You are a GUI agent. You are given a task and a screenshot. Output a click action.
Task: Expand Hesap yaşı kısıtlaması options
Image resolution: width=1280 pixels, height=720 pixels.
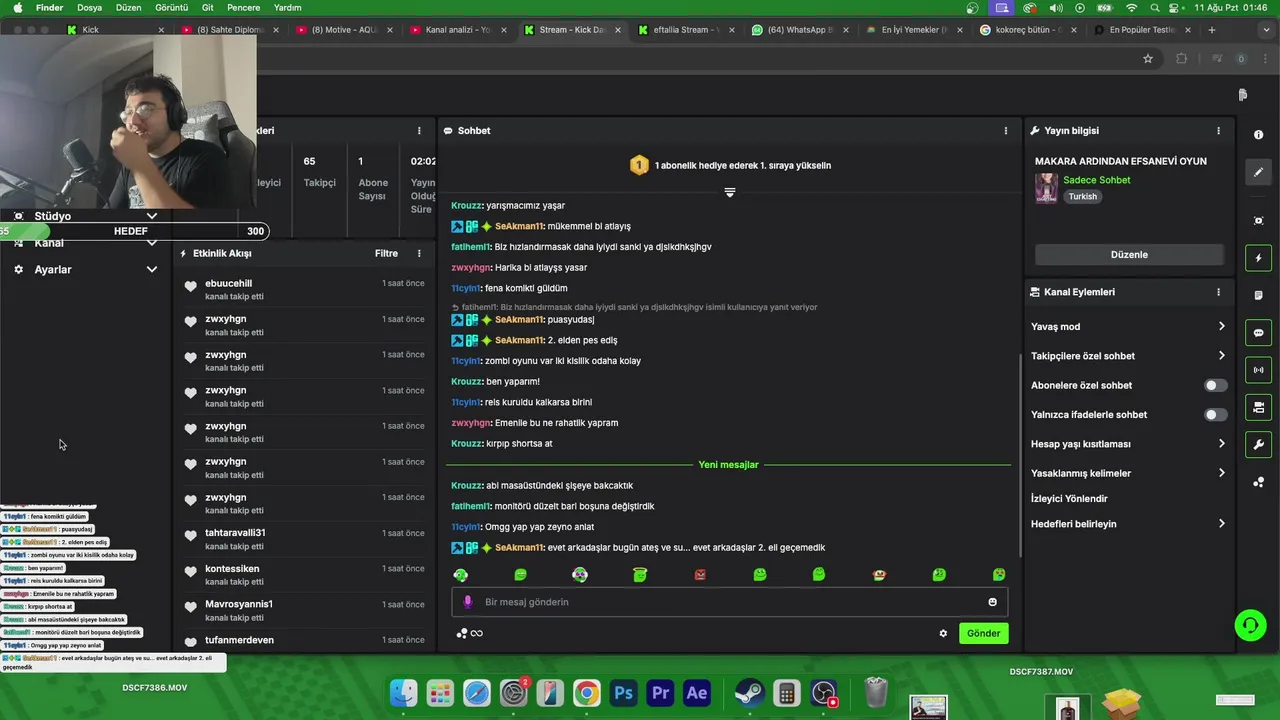[x=1128, y=444]
